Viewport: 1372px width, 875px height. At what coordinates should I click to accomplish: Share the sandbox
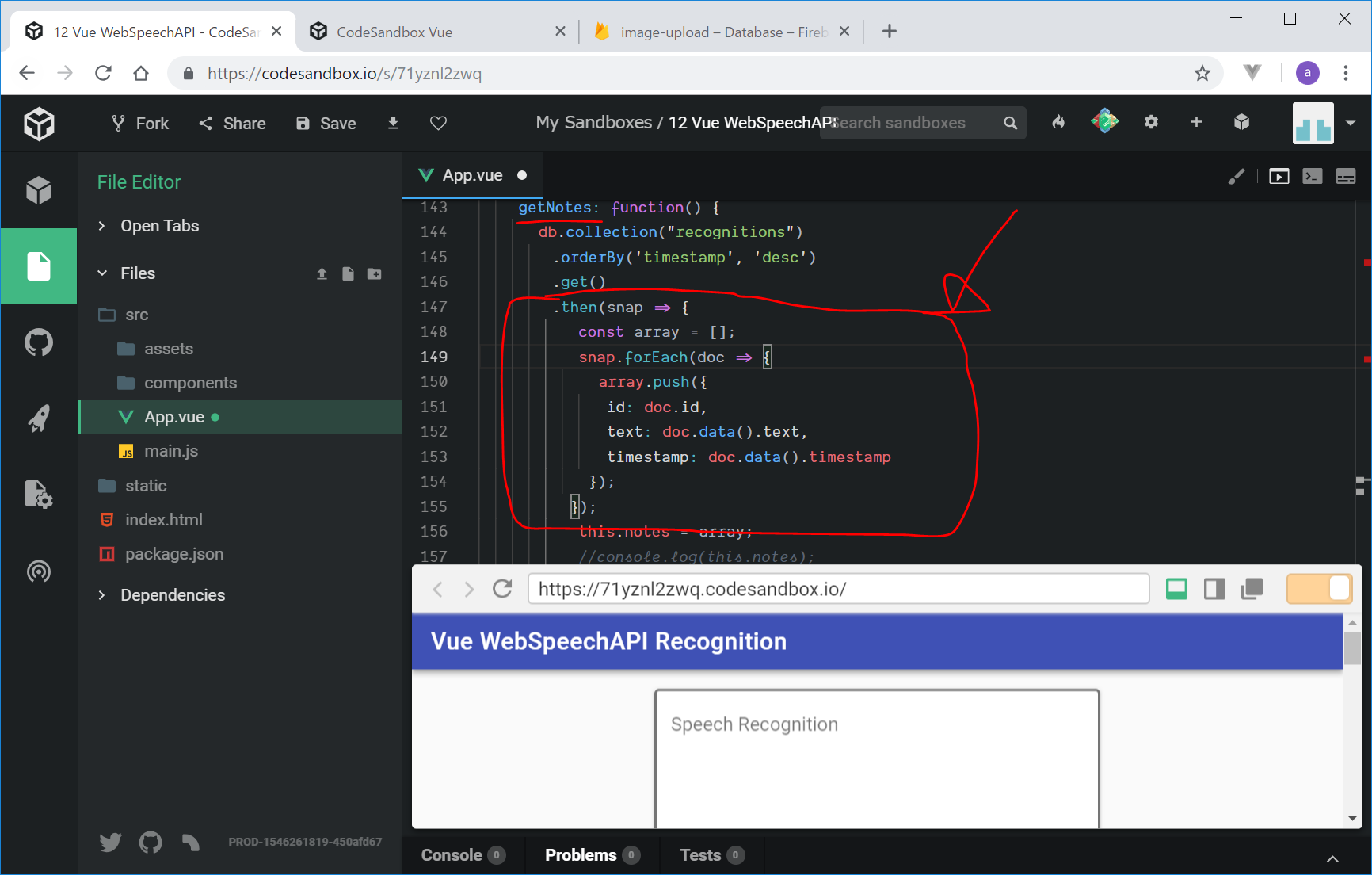[x=232, y=123]
